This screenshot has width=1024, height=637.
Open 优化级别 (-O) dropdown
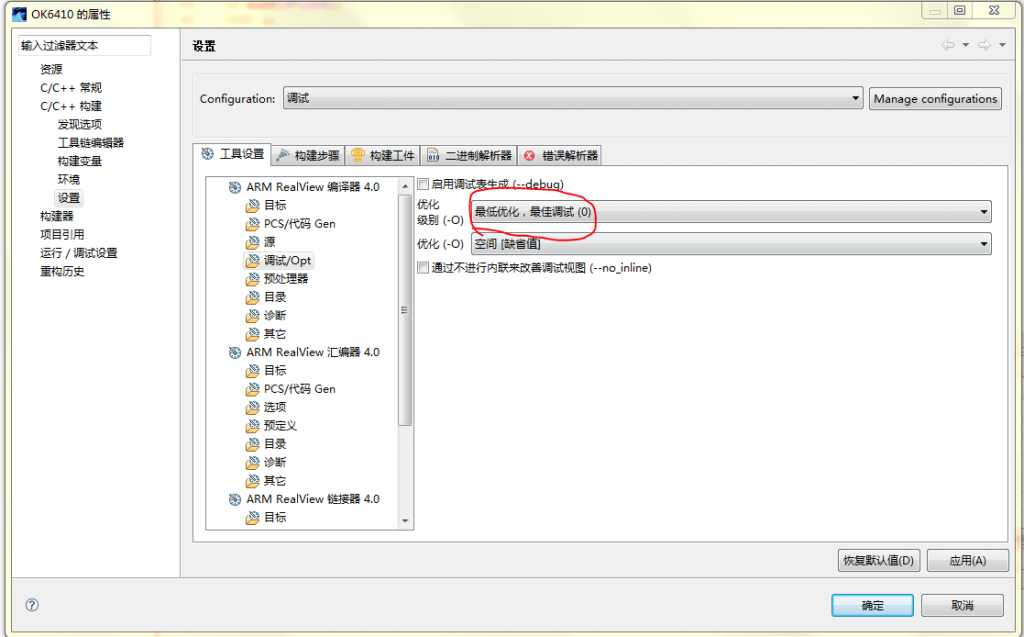click(x=731, y=212)
